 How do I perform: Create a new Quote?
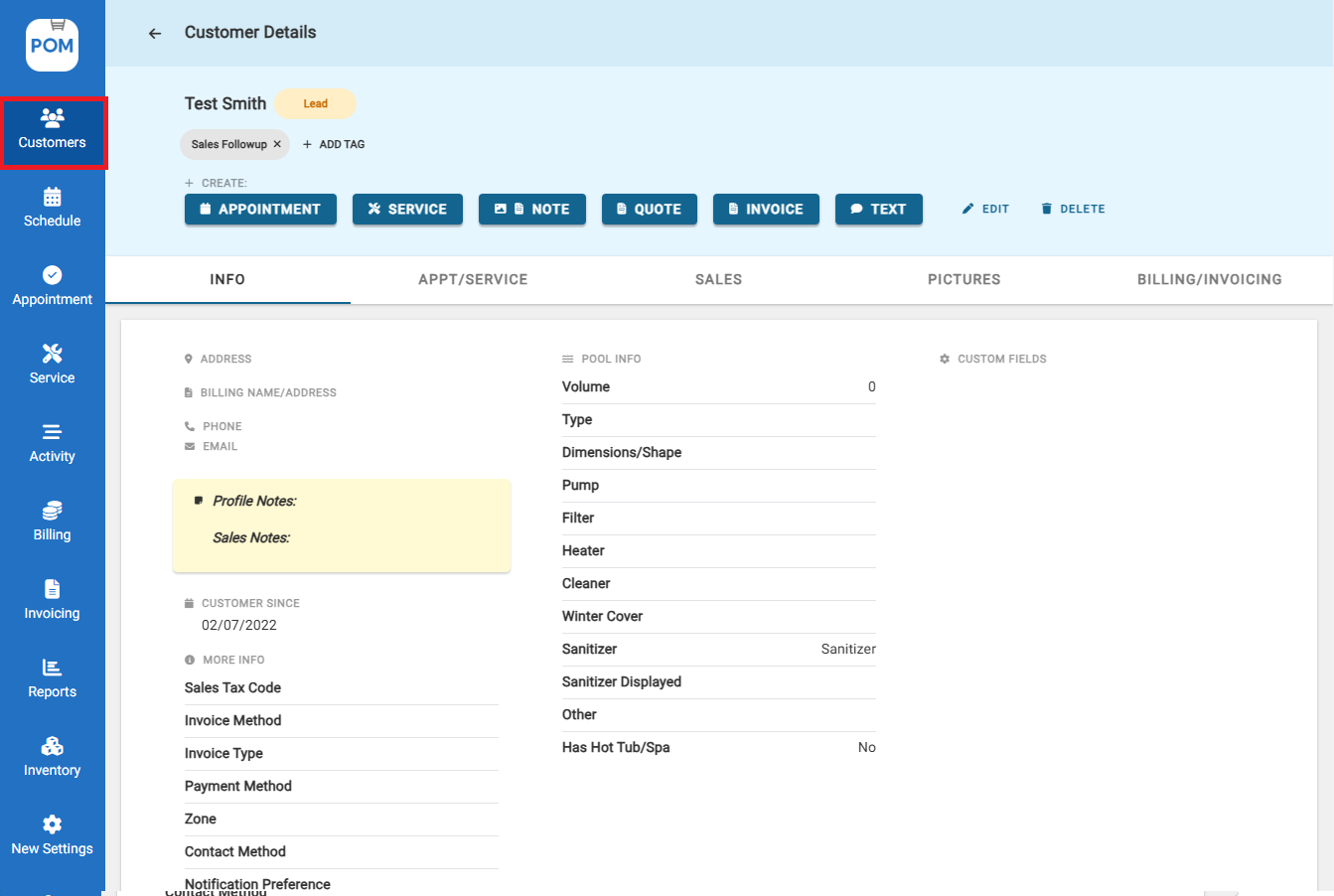(x=649, y=210)
